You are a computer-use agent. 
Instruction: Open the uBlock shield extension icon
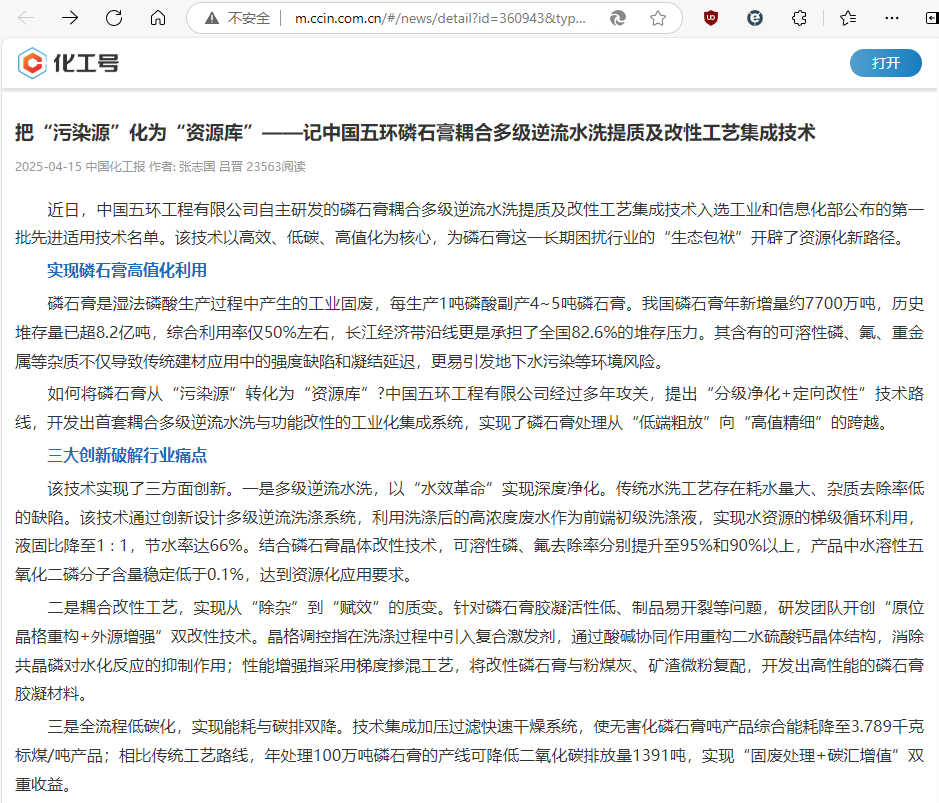pos(711,19)
